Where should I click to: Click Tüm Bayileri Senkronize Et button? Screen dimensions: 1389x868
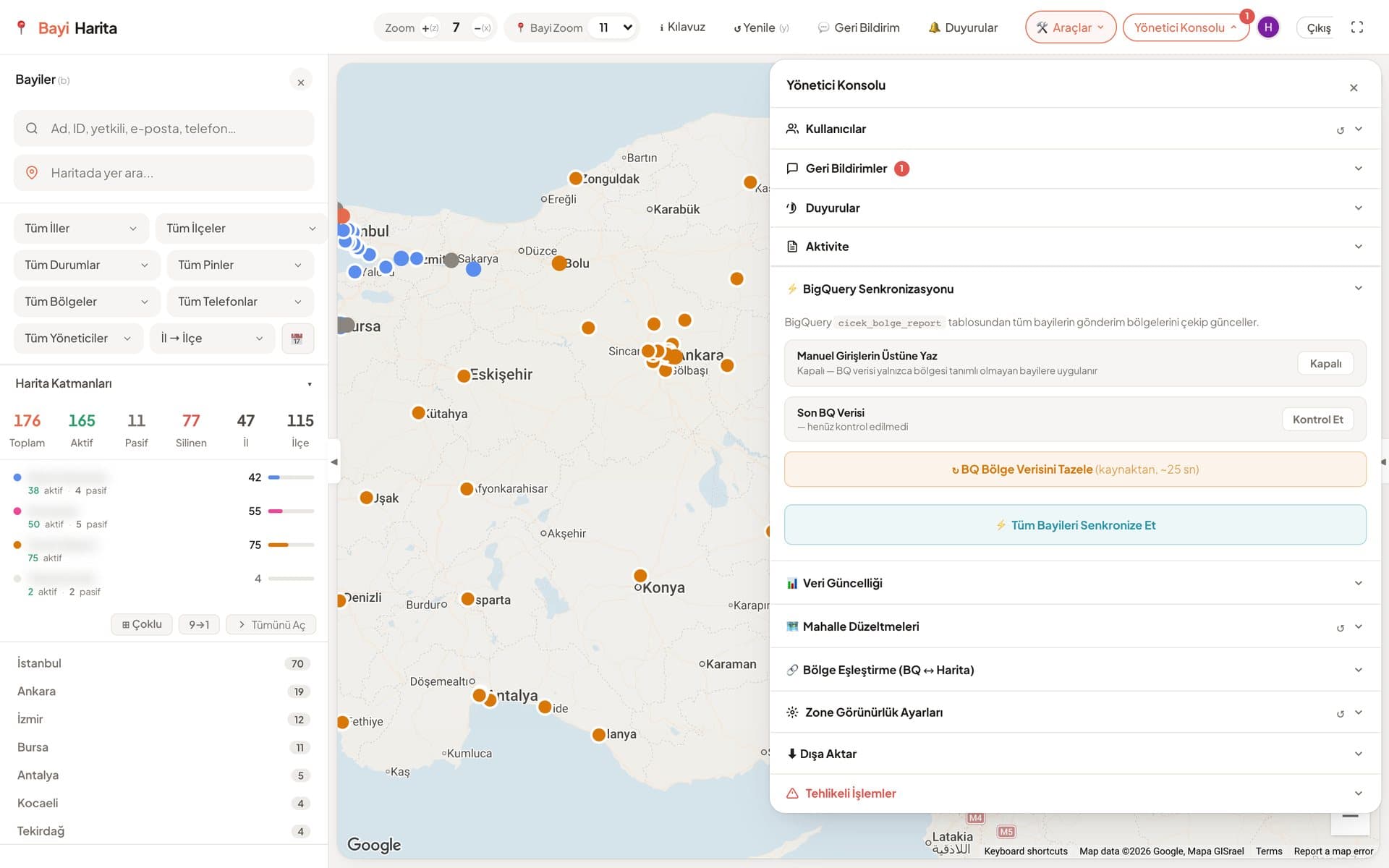pyautogui.click(x=1075, y=525)
